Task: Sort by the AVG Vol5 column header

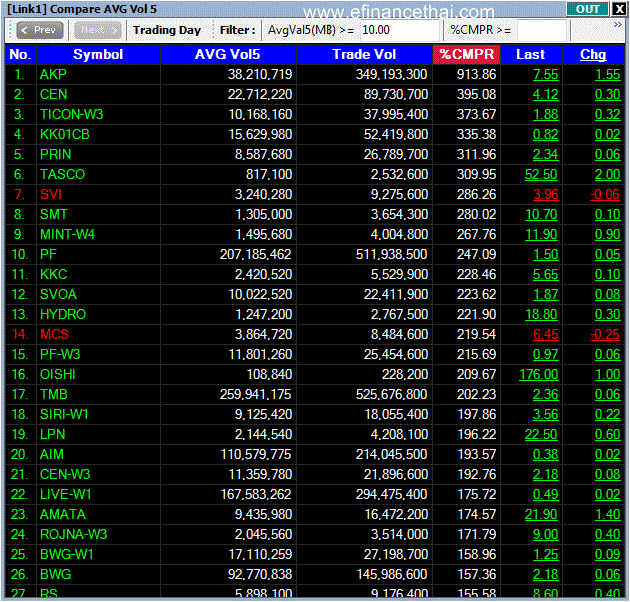Action: (x=228, y=54)
